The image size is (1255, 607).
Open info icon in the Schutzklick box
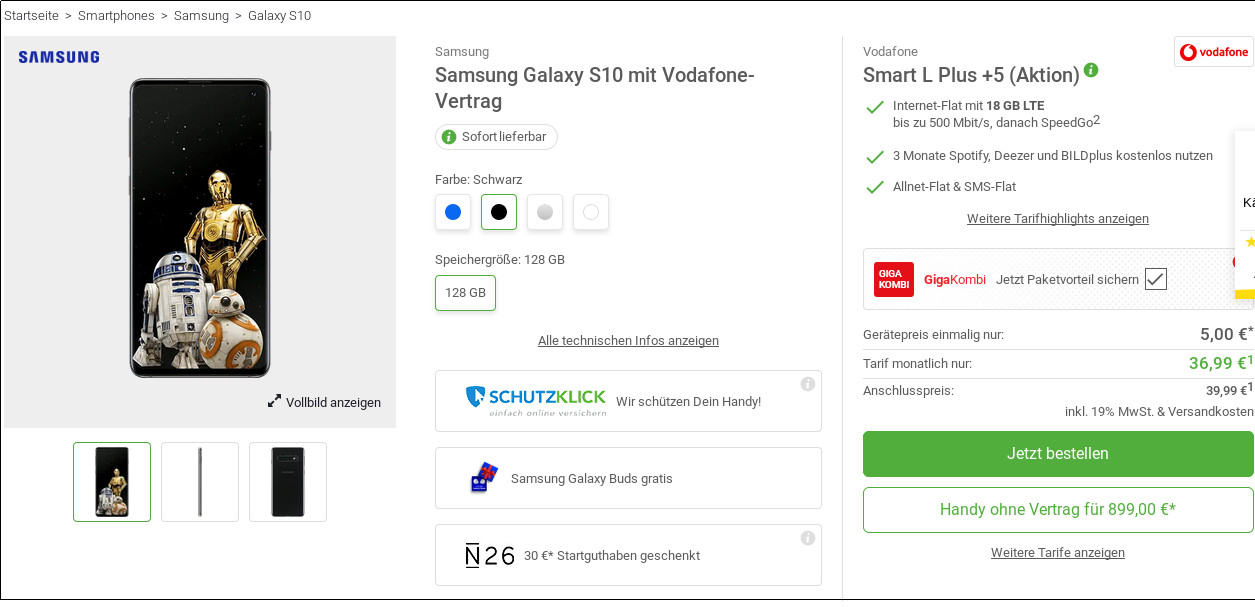(x=808, y=384)
